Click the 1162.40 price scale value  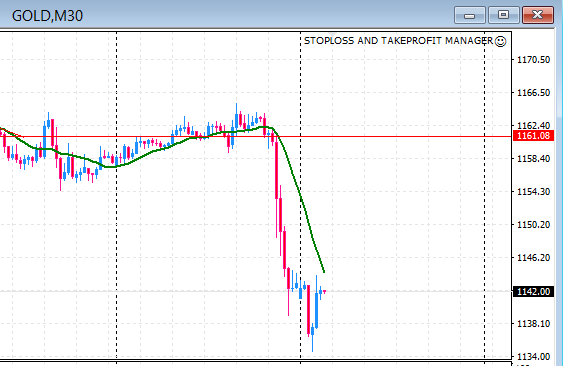click(x=533, y=125)
